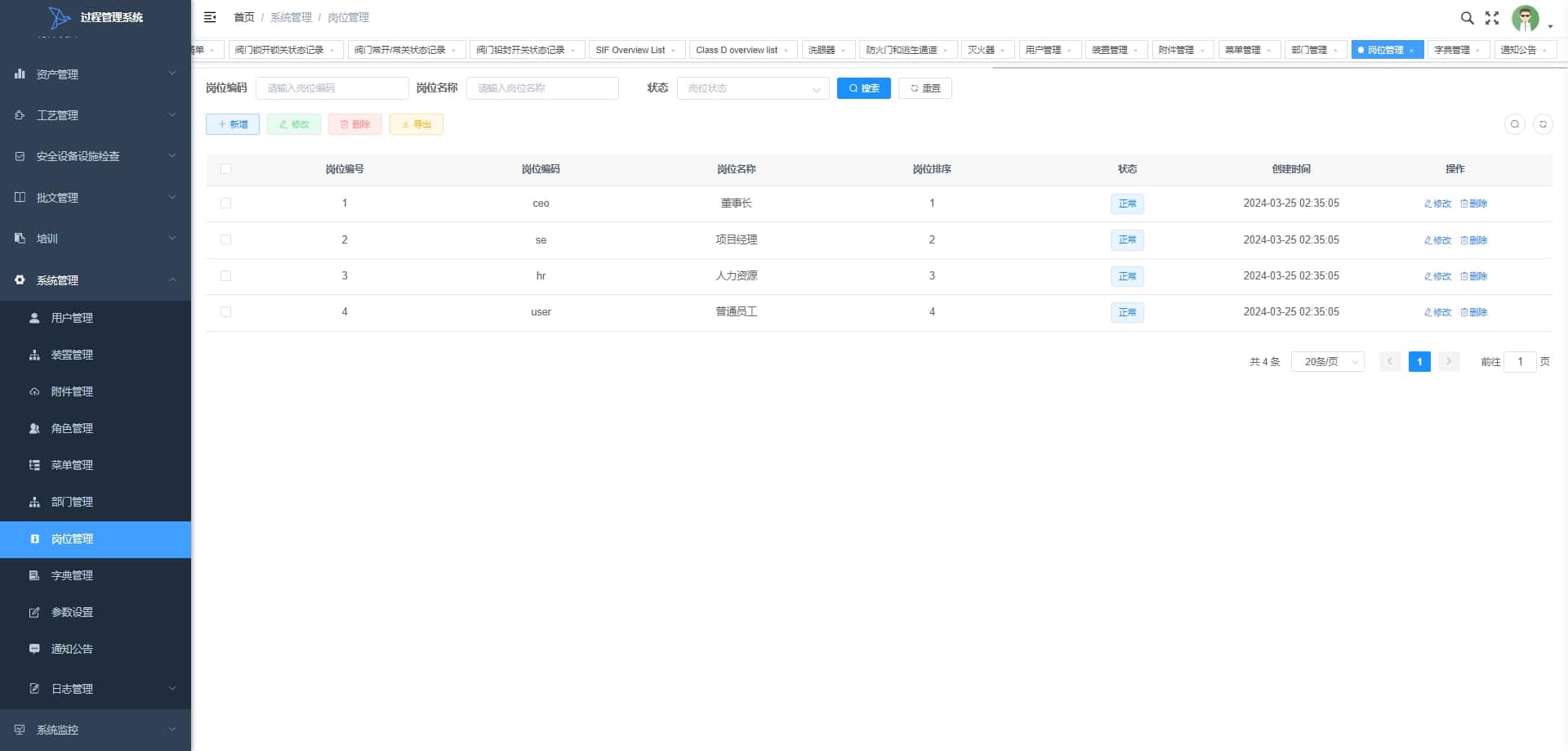Check the box for the ceo row
This screenshot has width=1568, height=751.
[x=225, y=203]
